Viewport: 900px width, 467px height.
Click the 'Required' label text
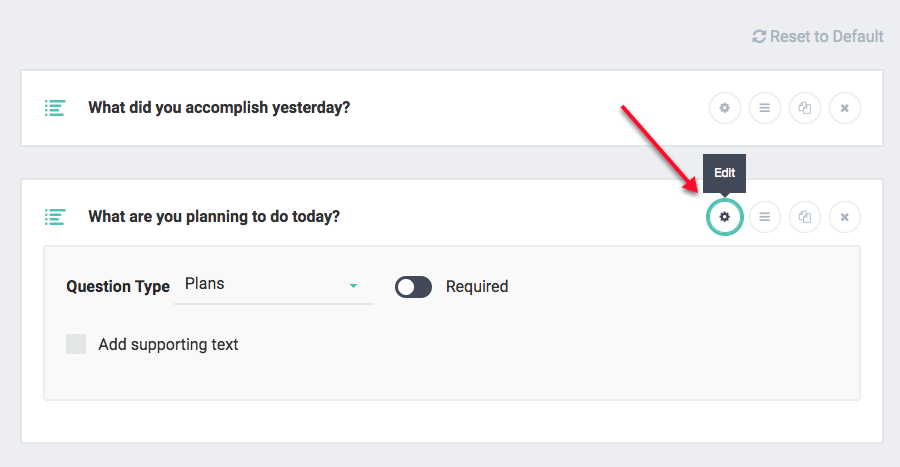pos(477,287)
